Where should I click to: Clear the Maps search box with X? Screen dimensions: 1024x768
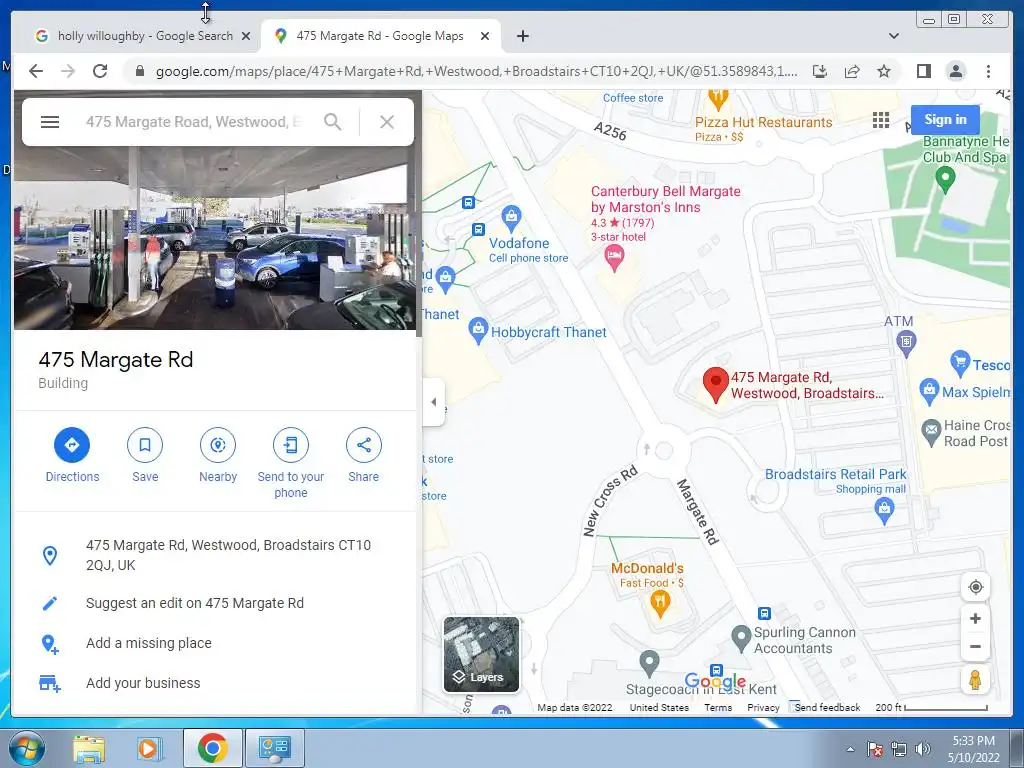[x=387, y=122]
